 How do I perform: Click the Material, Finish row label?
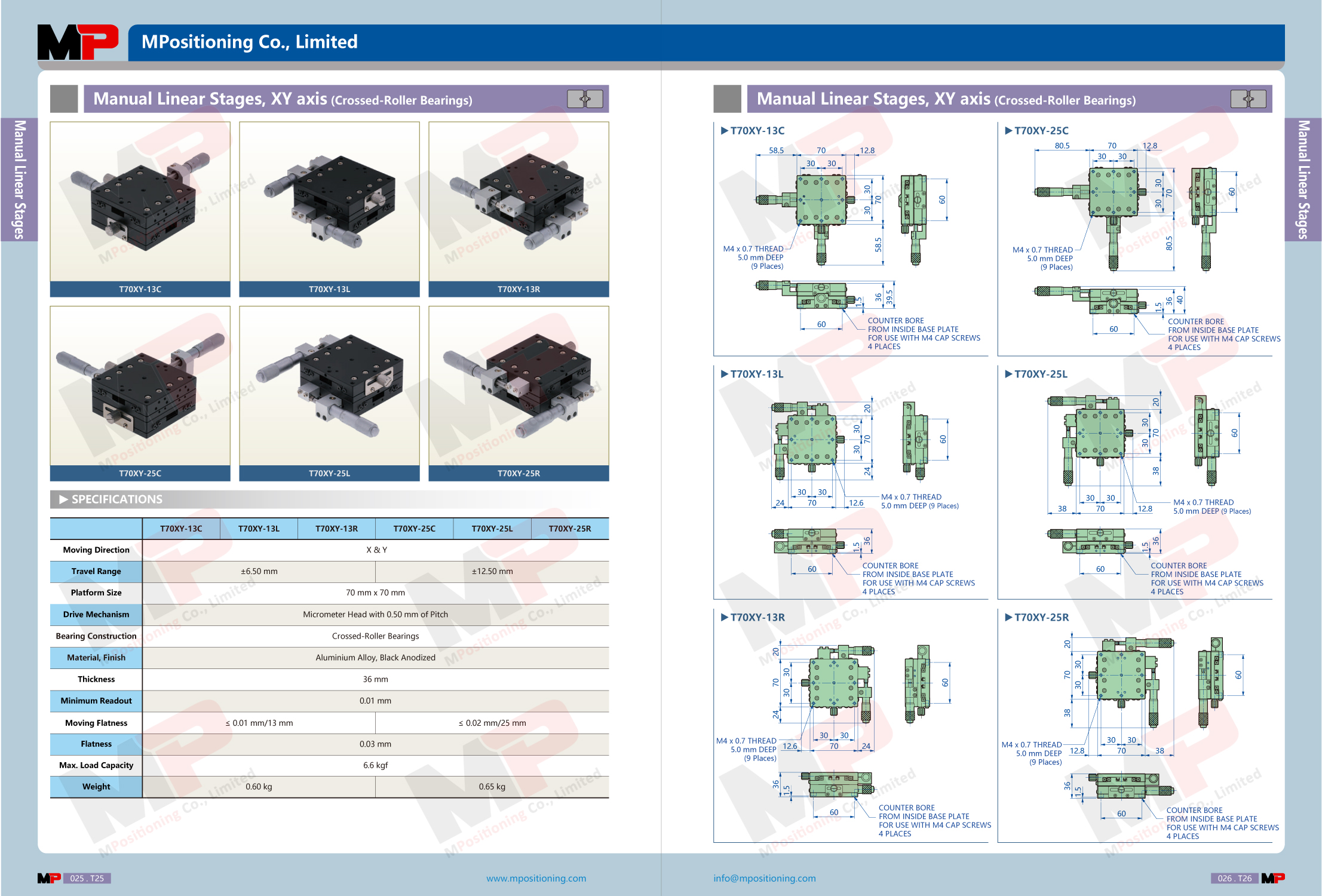96,658
